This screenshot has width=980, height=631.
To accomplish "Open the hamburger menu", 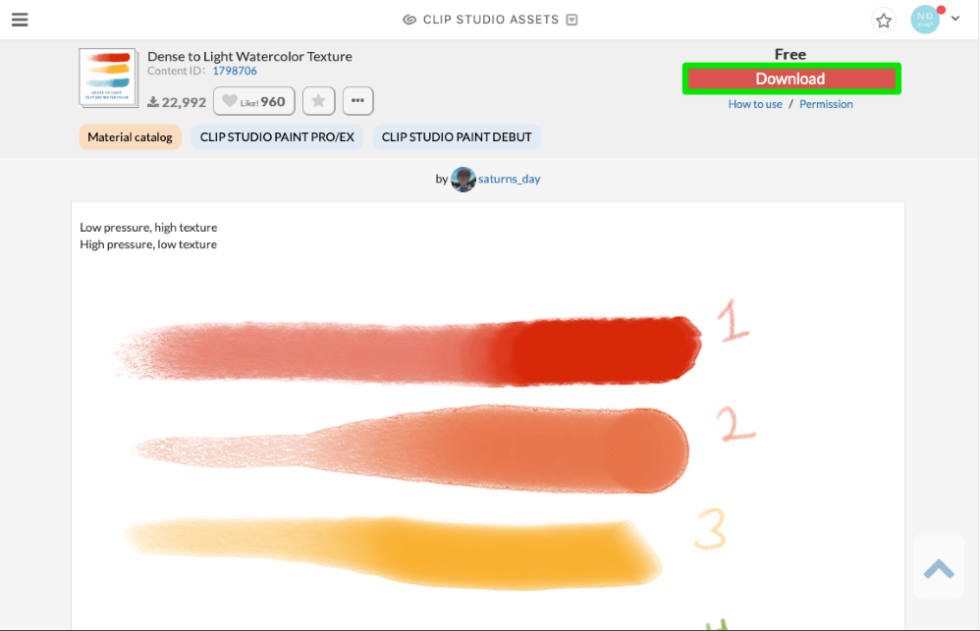I will click(x=20, y=19).
